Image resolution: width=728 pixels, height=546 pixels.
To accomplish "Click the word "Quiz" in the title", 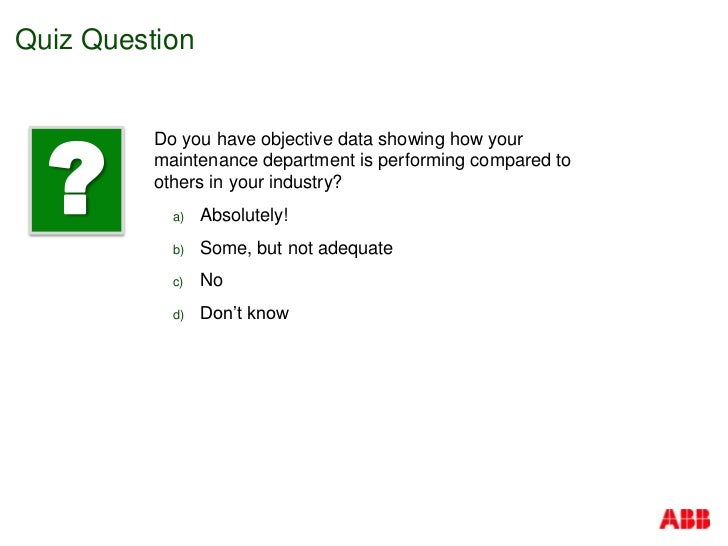I will coord(44,40).
